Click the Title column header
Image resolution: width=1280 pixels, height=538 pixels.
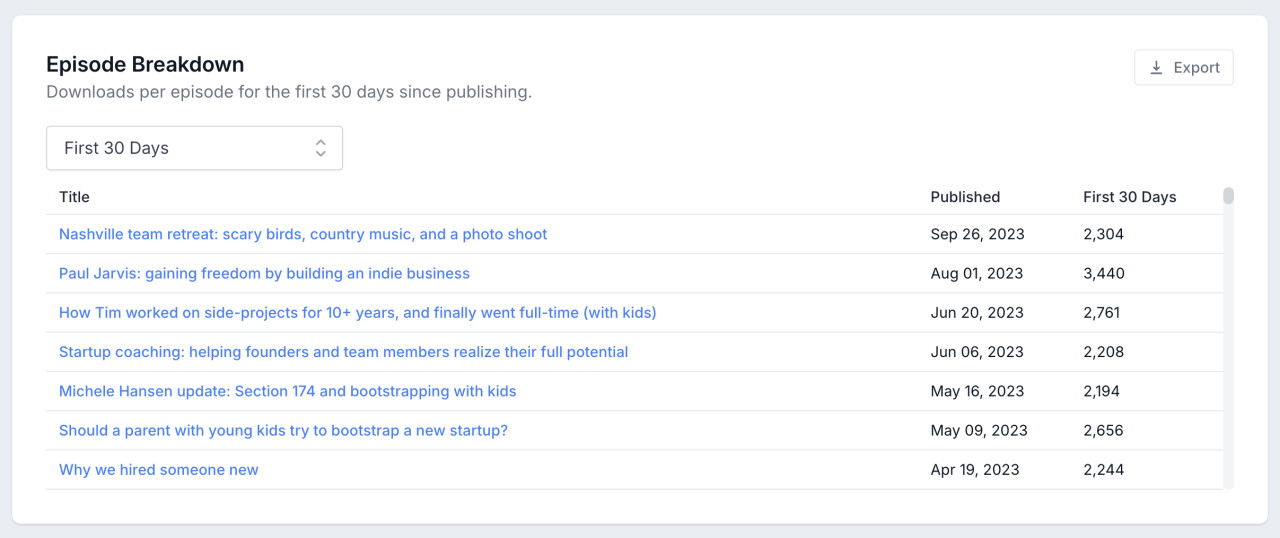74,197
